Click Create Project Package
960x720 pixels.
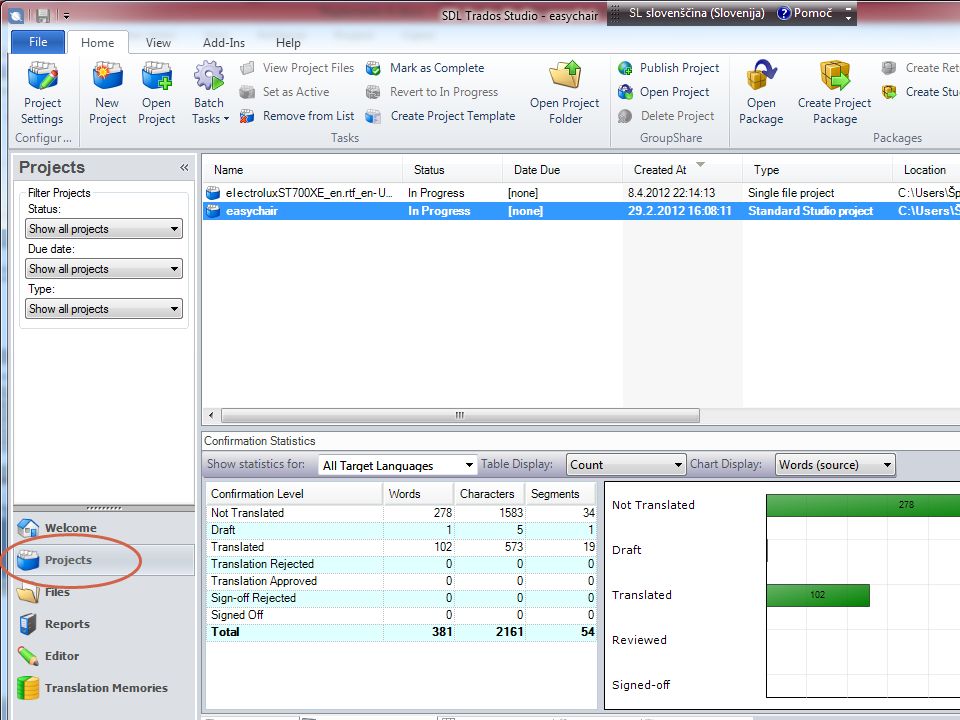click(x=834, y=93)
